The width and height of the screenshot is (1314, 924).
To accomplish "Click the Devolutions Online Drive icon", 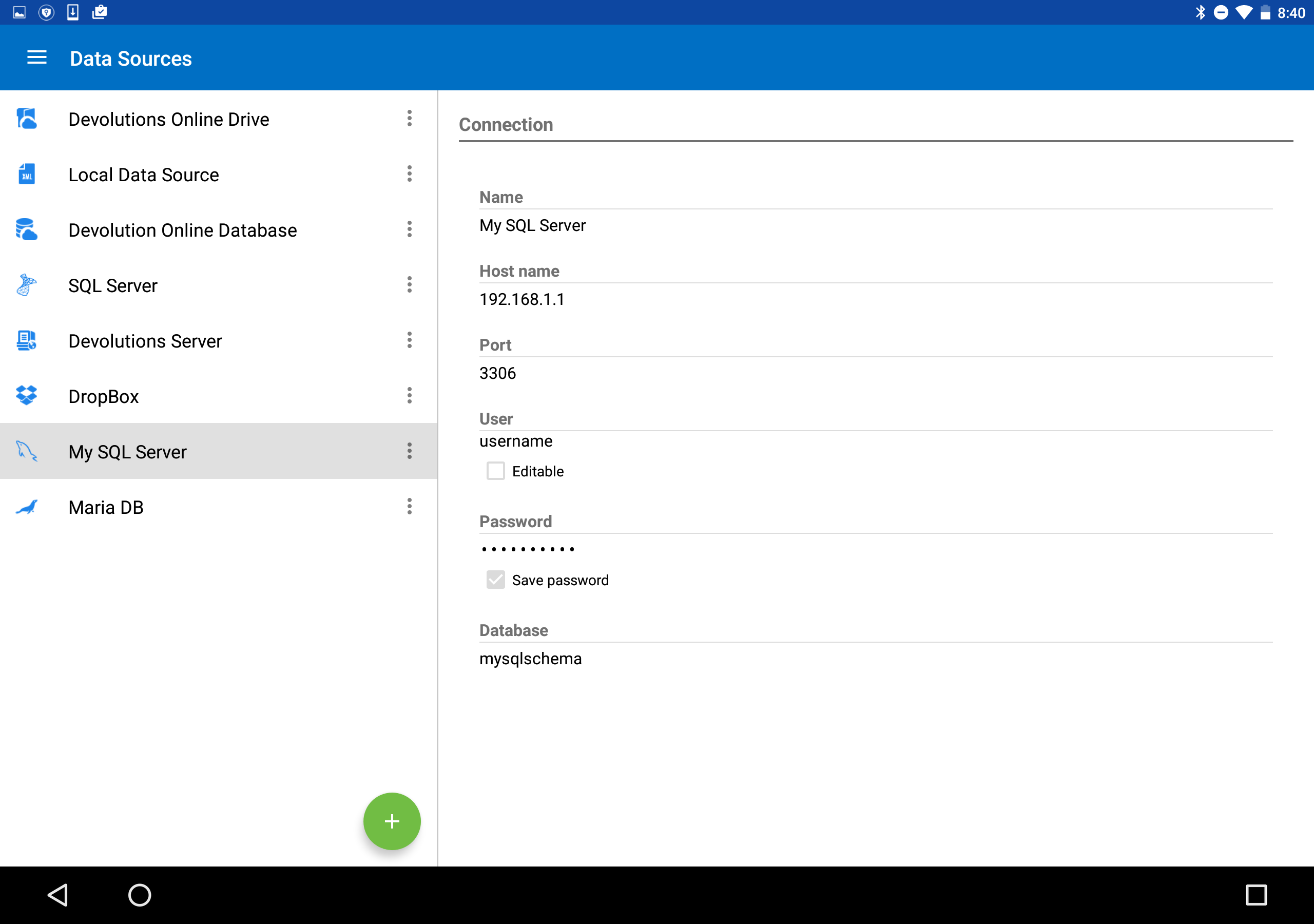I will pos(26,119).
